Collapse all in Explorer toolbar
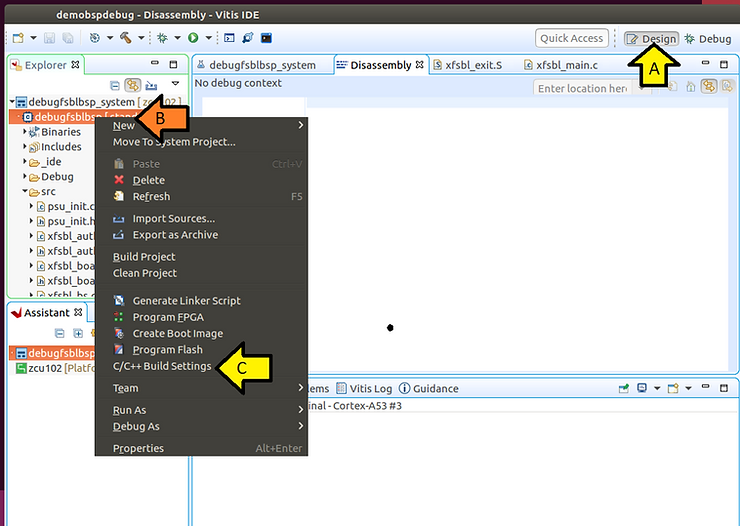 pos(115,85)
